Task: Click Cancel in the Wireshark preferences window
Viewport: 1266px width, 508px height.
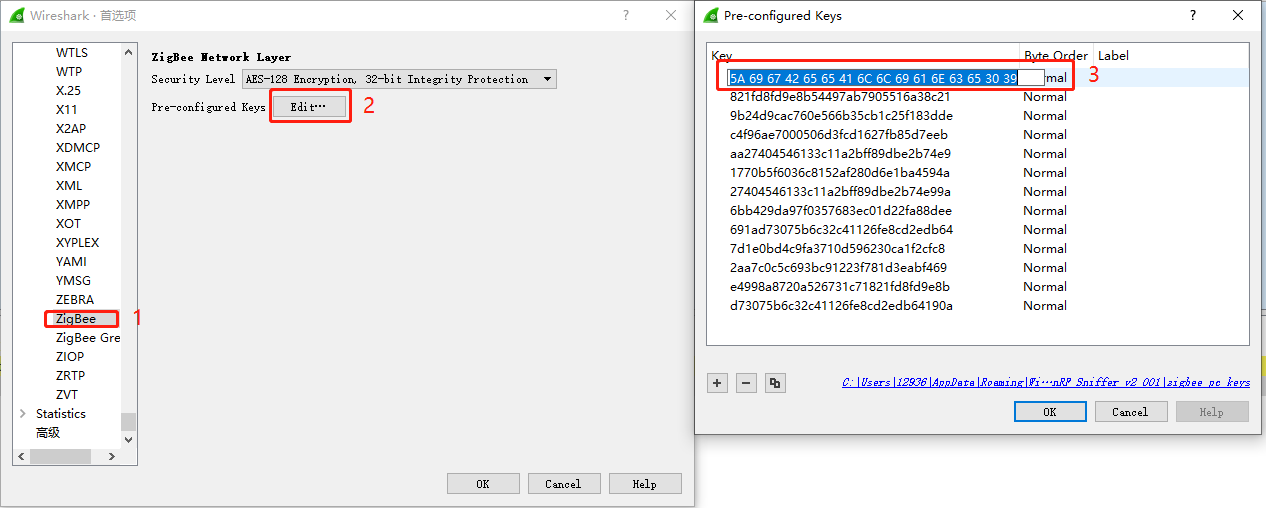Action: [x=563, y=484]
